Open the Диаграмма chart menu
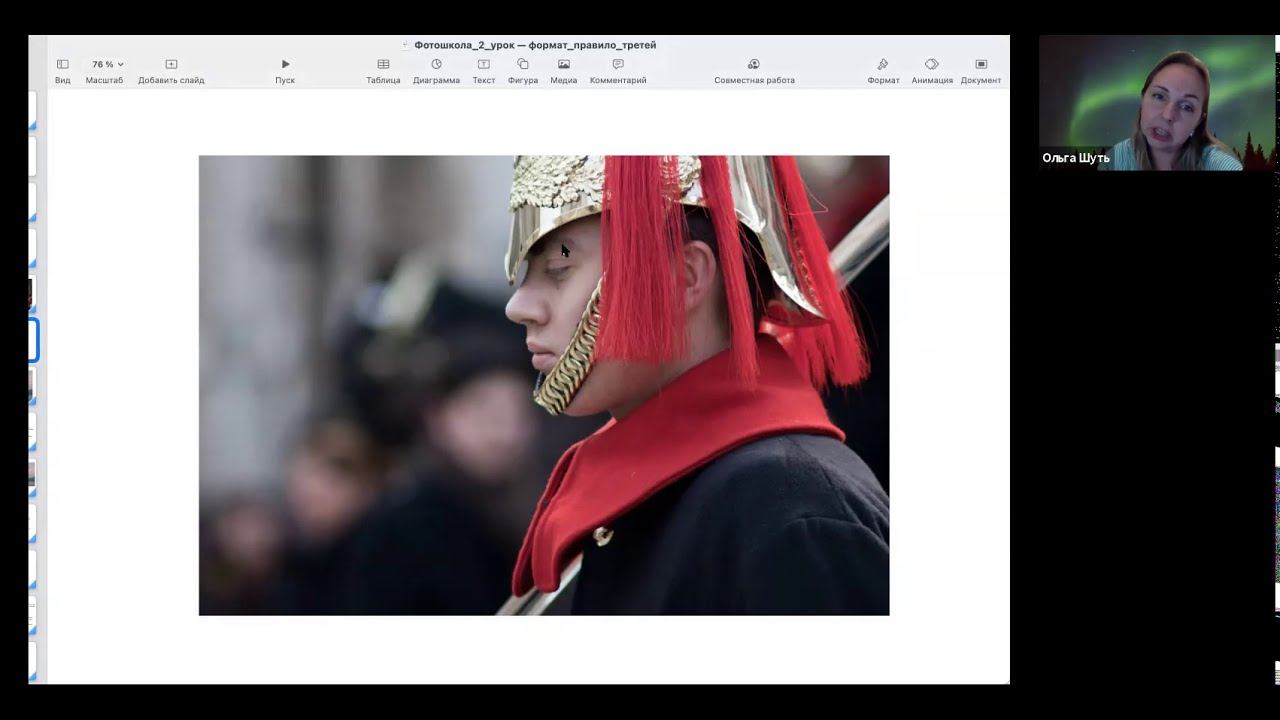 [436, 70]
